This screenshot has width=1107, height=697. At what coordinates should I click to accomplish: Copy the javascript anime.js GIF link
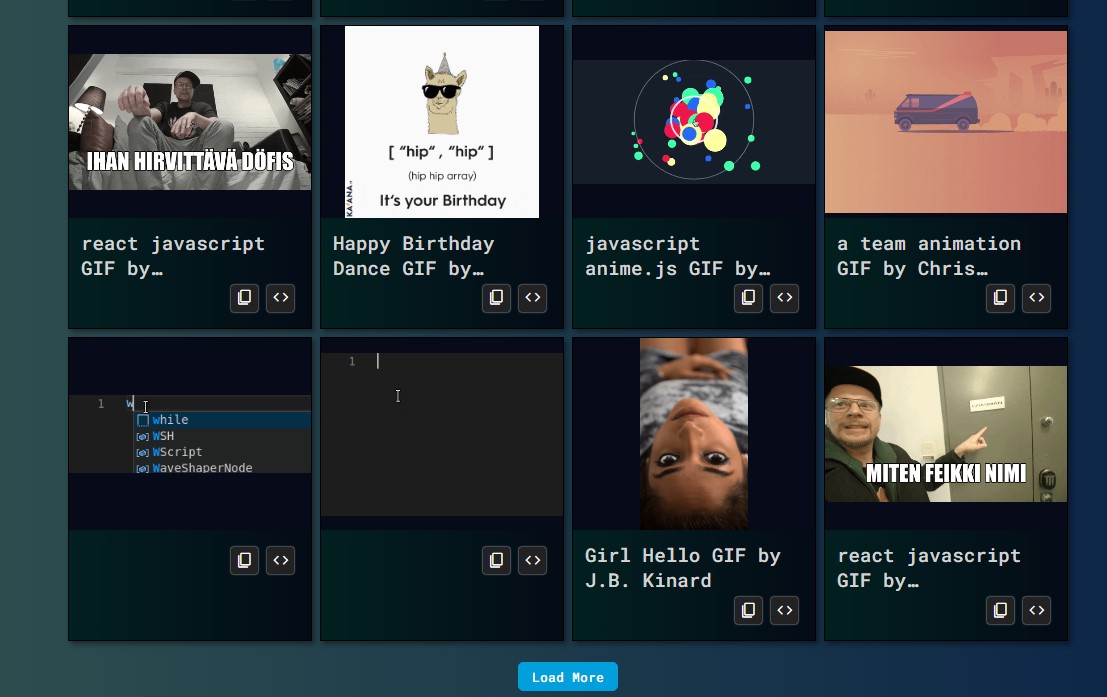(748, 298)
